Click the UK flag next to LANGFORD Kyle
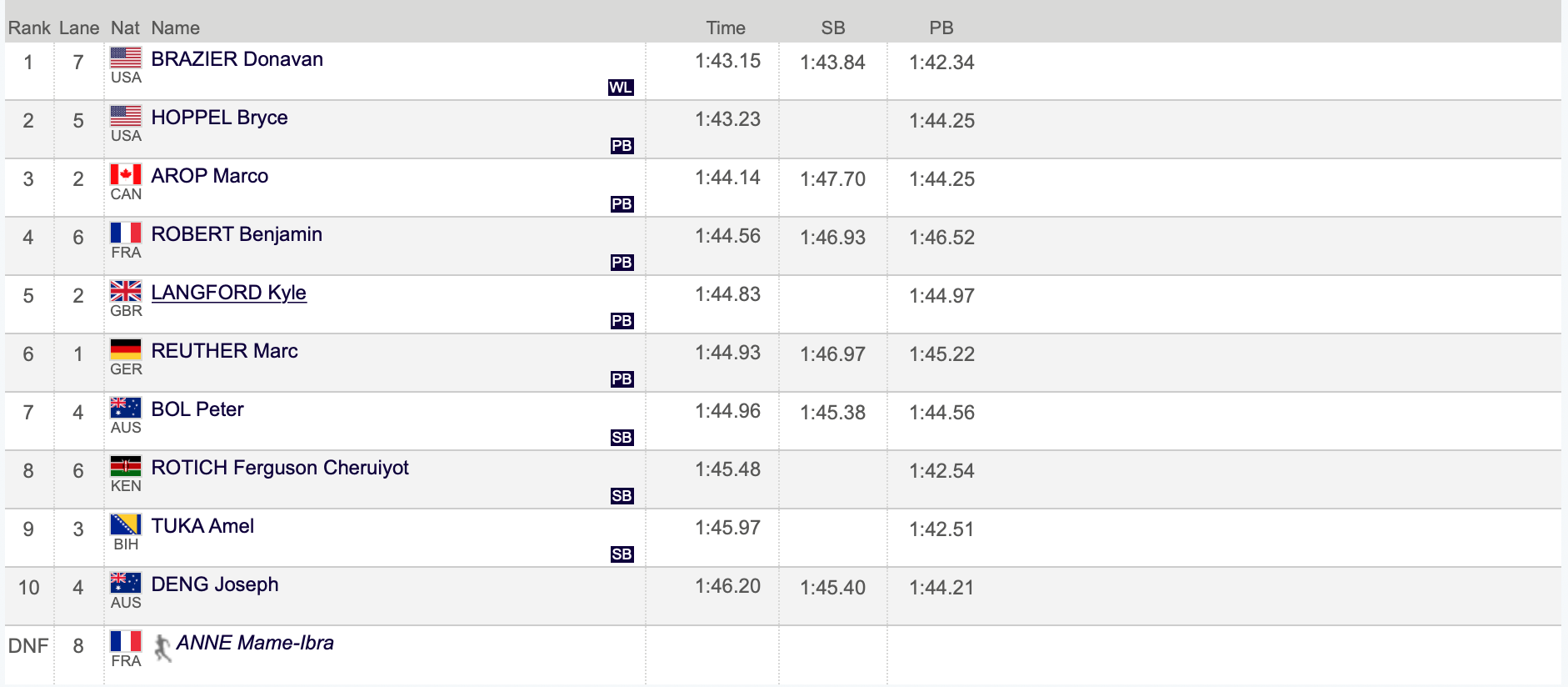 [126, 291]
